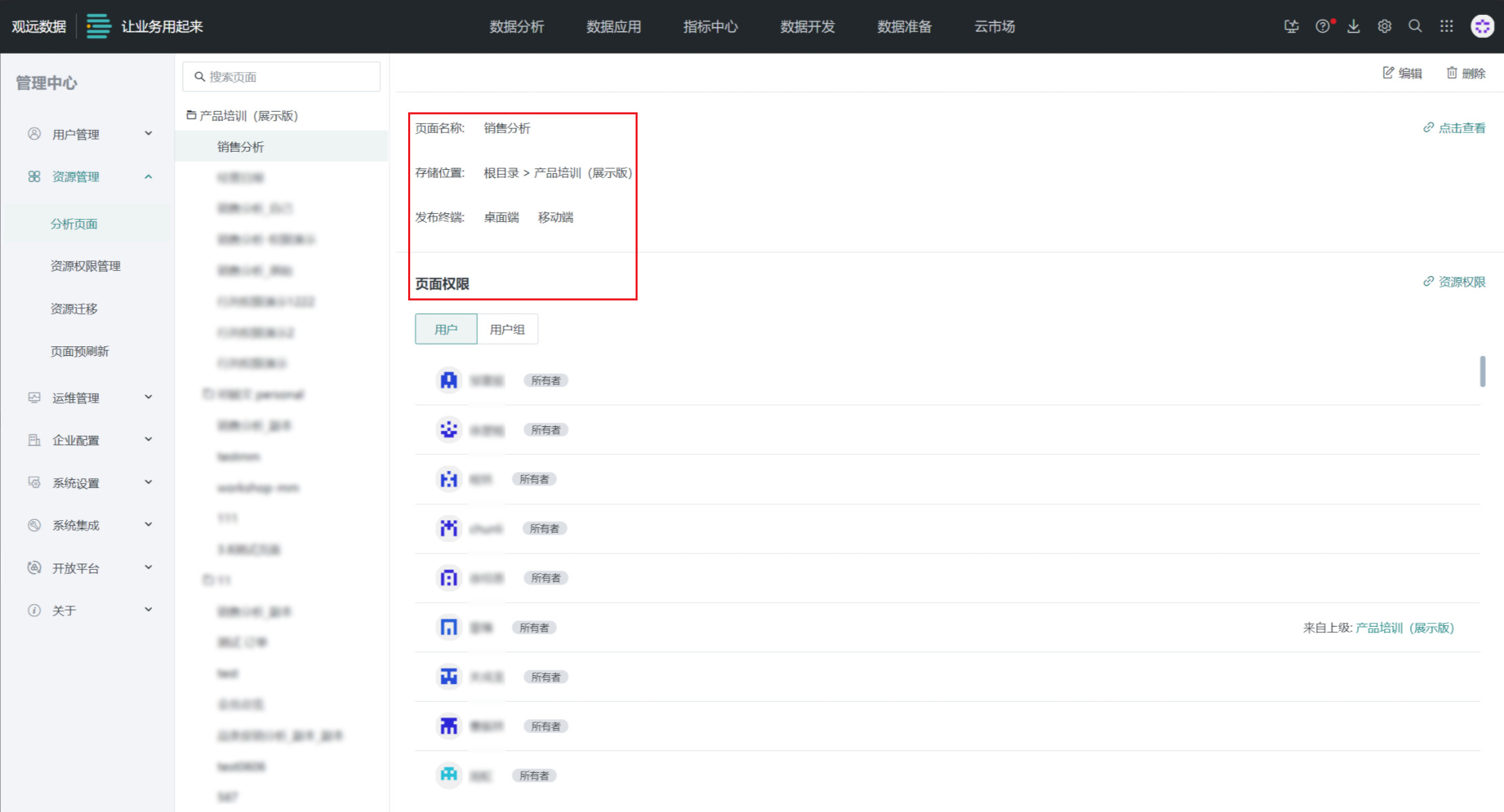Screen dimensions: 1504x812
Task: Click the 编辑 edit pencil icon
Action: click(1388, 73)
